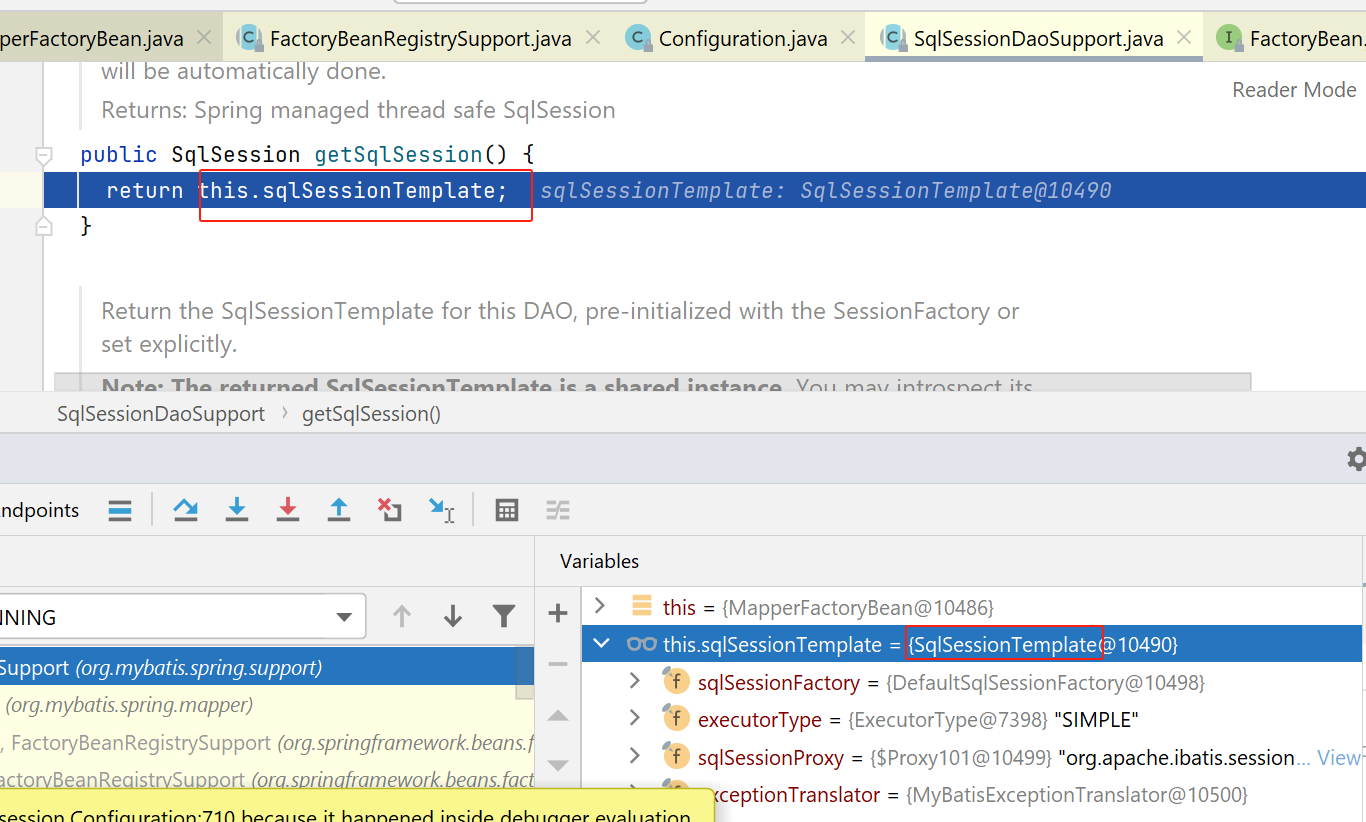Switch to the Configuration.java tab

[742, 39]
